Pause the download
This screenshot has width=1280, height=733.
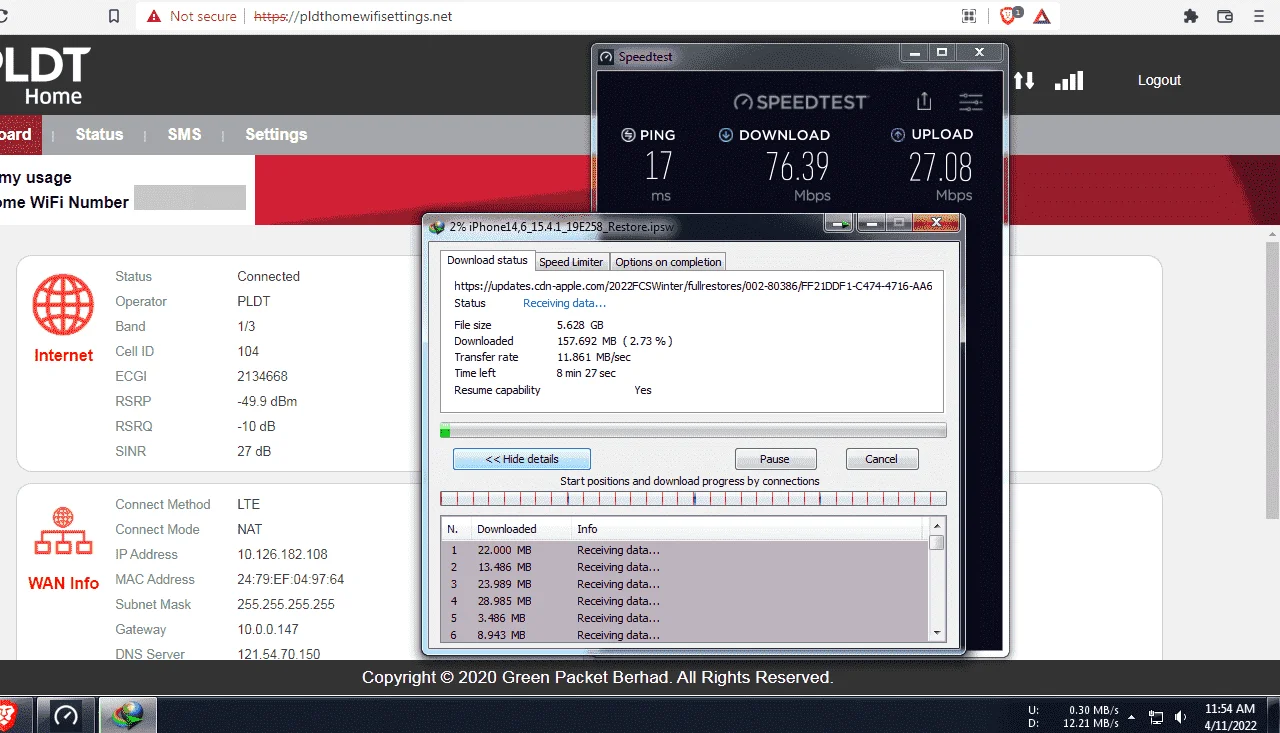[775, 459]
